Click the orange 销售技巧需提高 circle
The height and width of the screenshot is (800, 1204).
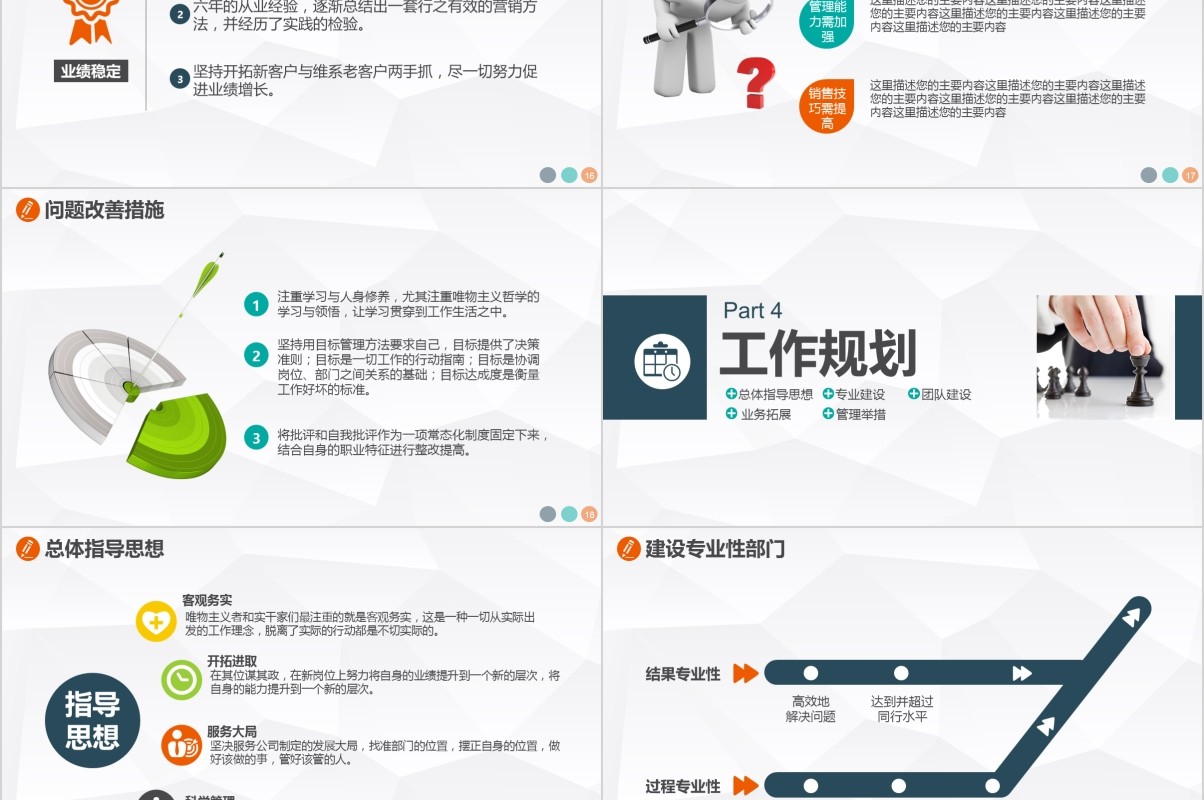tap(827, 106)
